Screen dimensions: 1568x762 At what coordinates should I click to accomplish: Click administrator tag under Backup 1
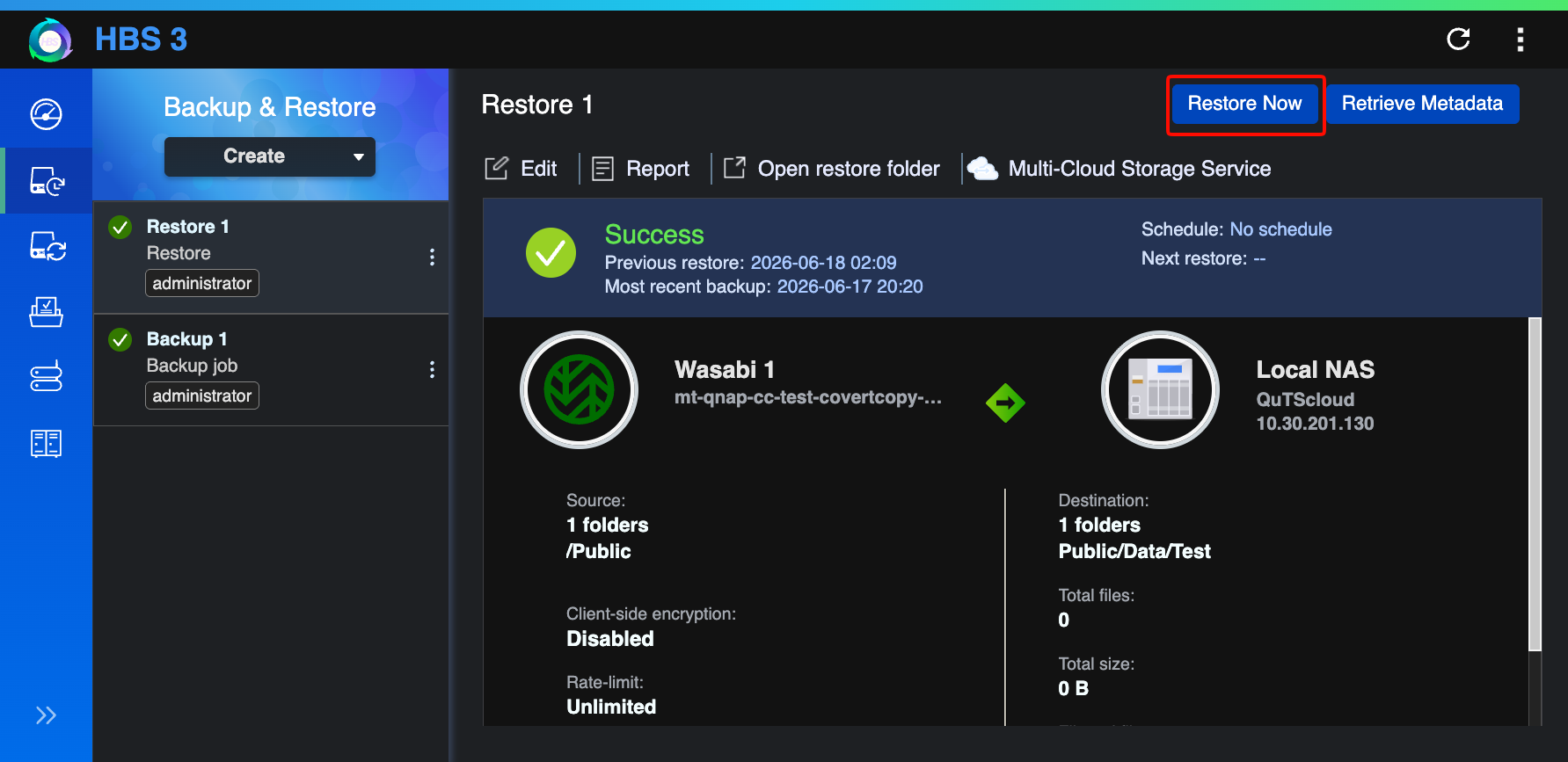click(202, 396)
